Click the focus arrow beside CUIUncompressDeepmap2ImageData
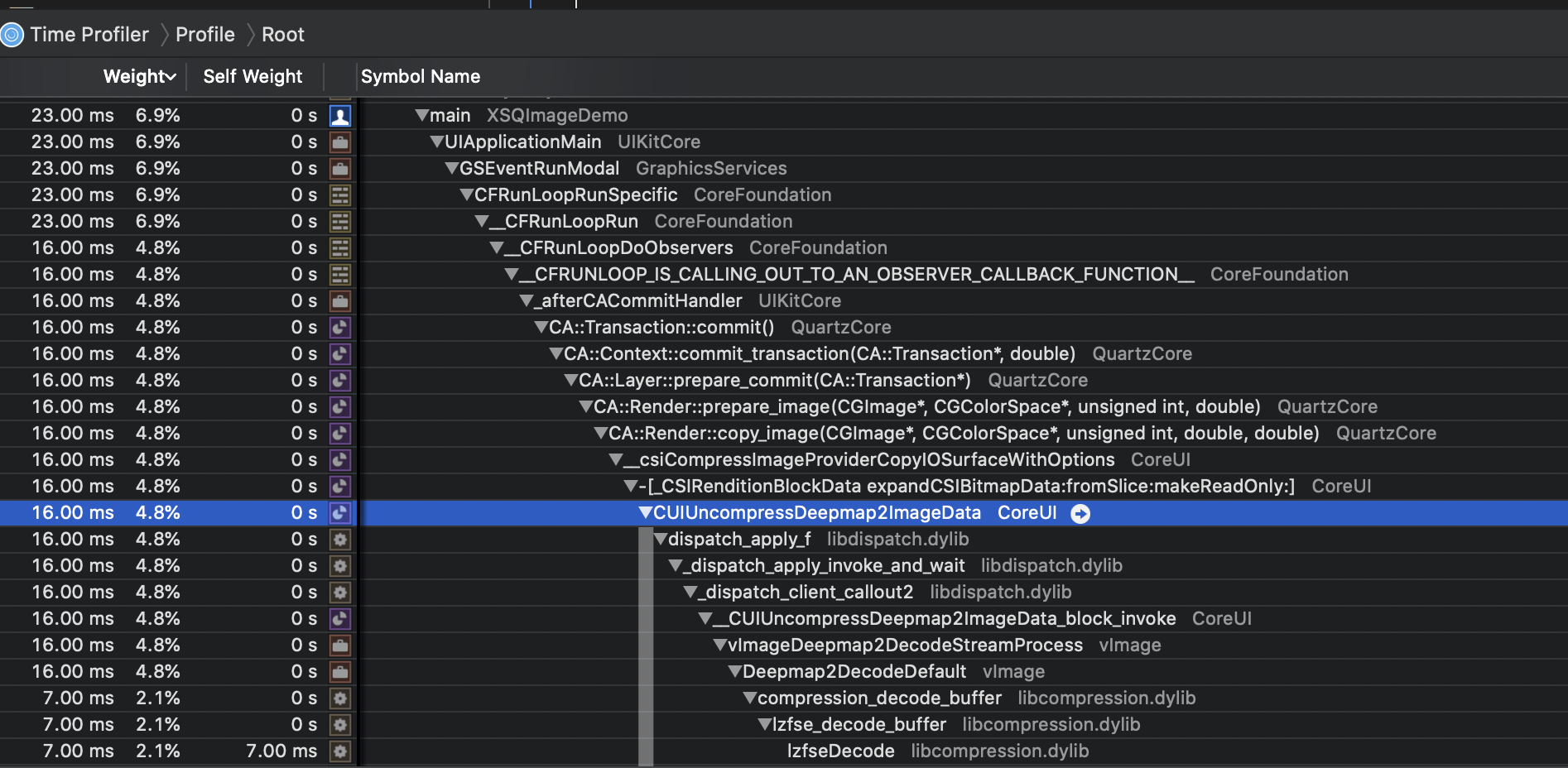This screenshot has width=1568, height=768. pyautogui.click(x=1080, y=514)
